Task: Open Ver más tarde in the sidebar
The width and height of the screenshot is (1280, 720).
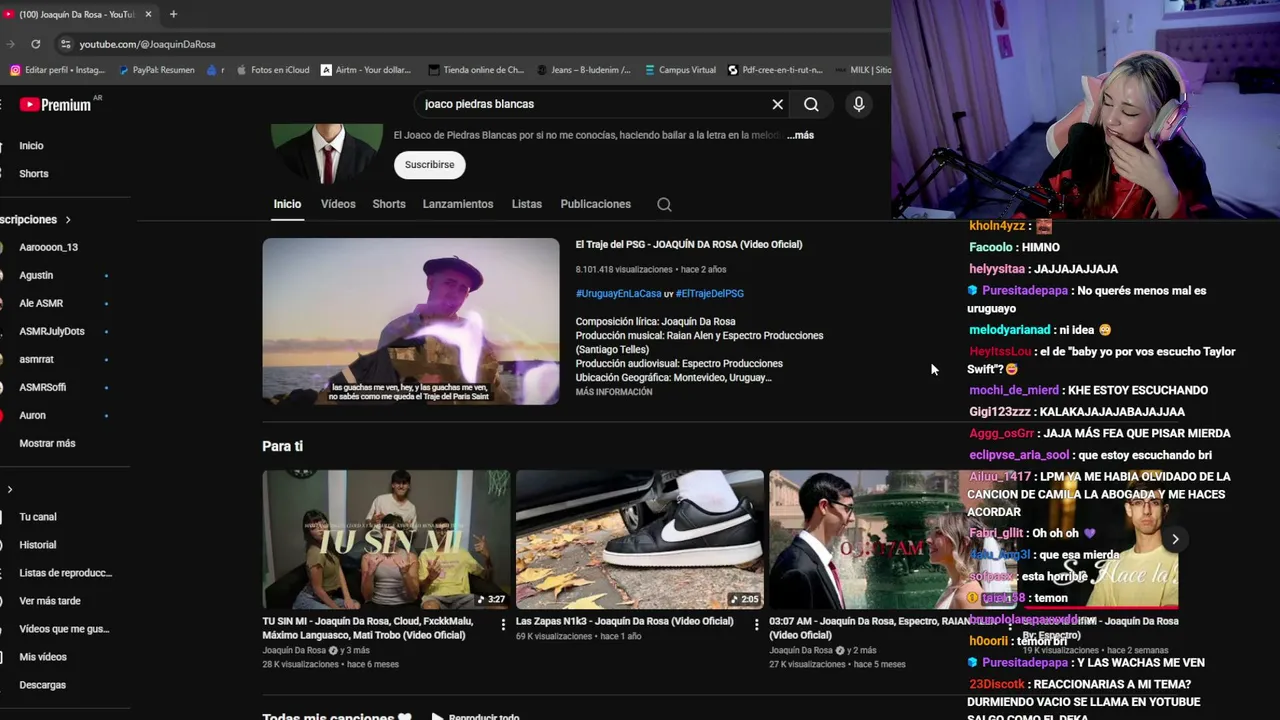Action: (50, 601)
